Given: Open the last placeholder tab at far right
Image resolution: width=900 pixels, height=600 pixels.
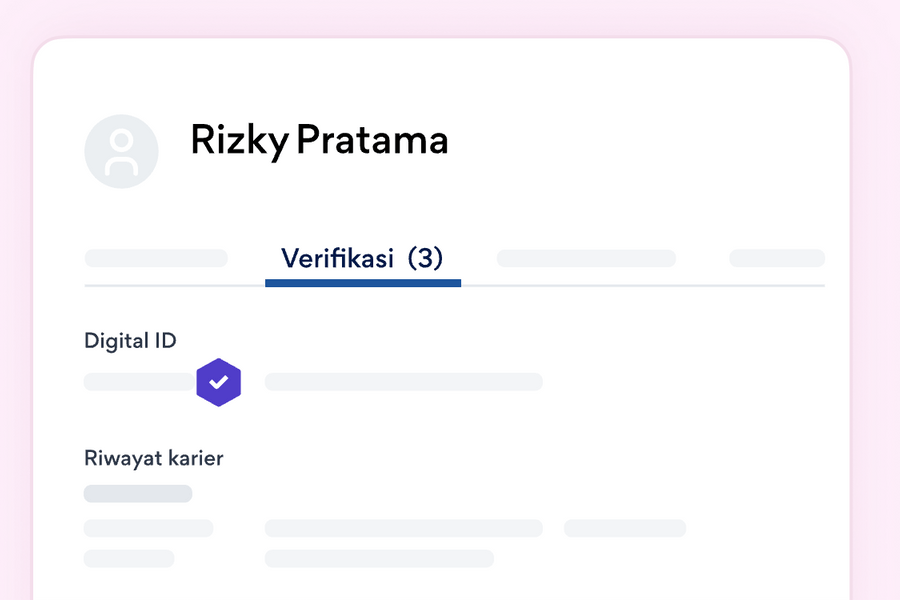Looking at the screenshot, I should point(776,258).
